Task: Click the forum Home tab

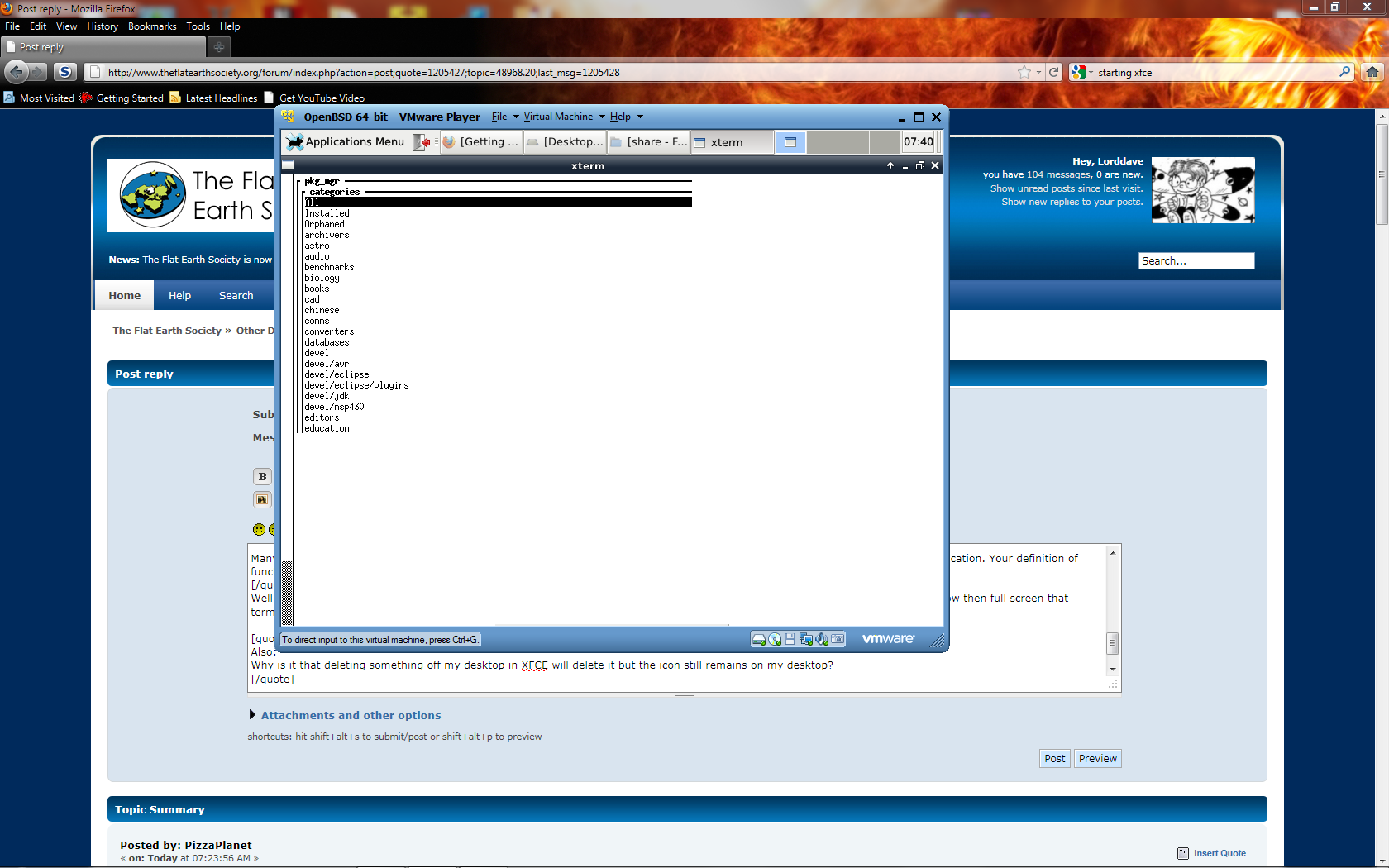Action: [x=125, y=295]
